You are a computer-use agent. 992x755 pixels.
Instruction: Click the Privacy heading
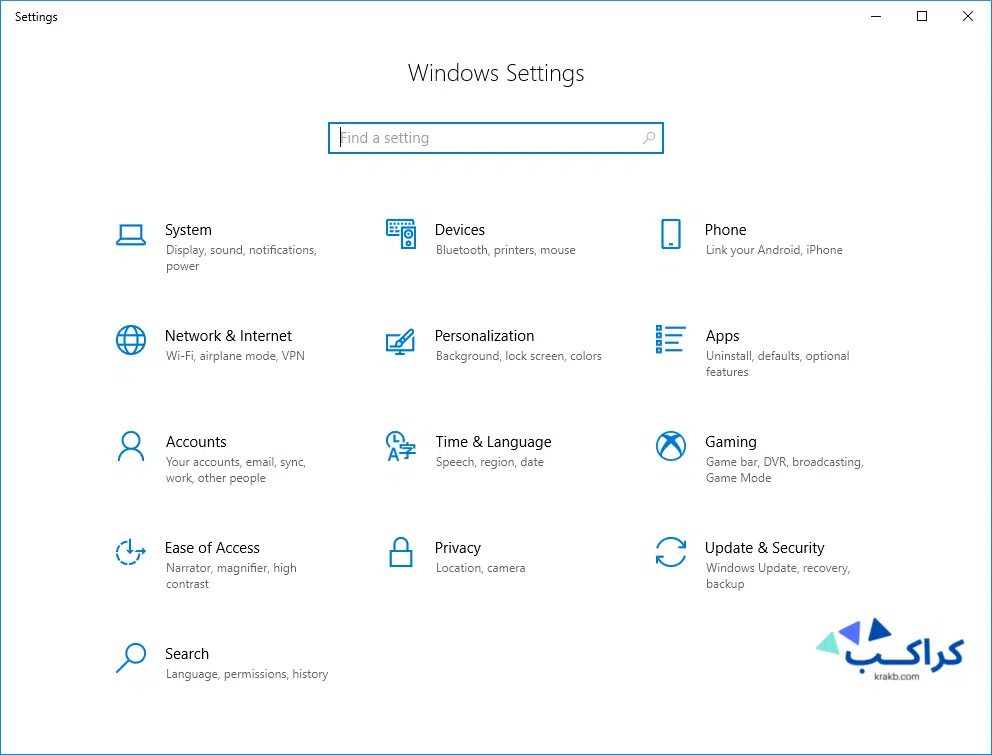(458, 548)
